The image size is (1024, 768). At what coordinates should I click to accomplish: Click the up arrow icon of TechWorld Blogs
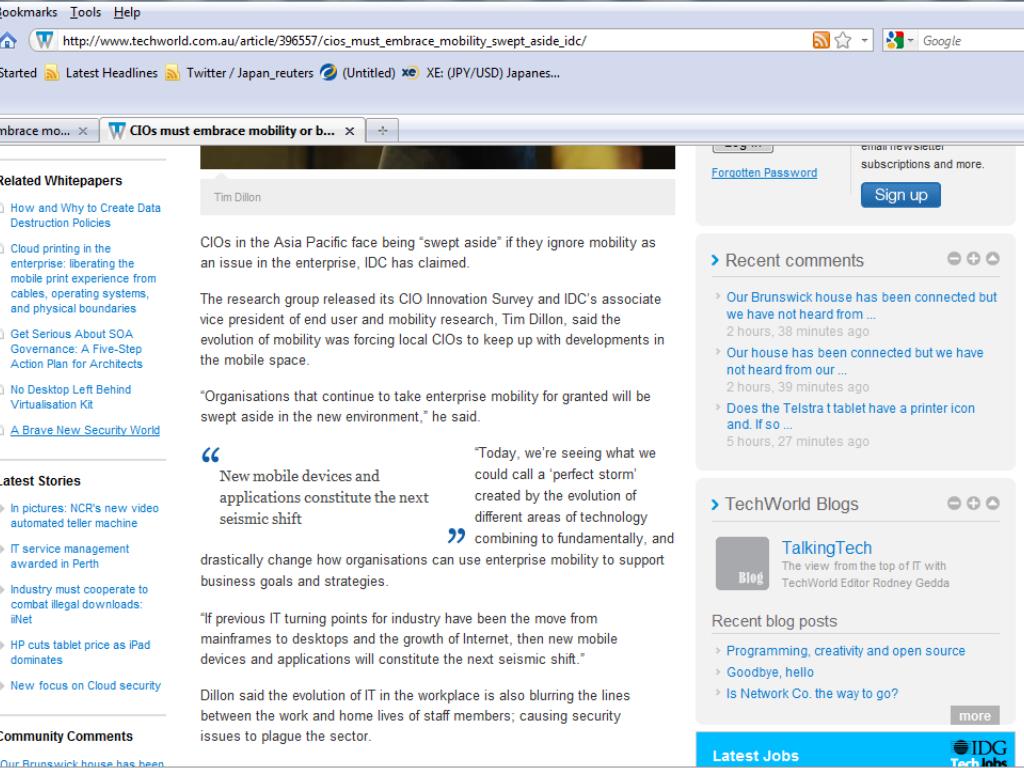[x=993, y=503]
